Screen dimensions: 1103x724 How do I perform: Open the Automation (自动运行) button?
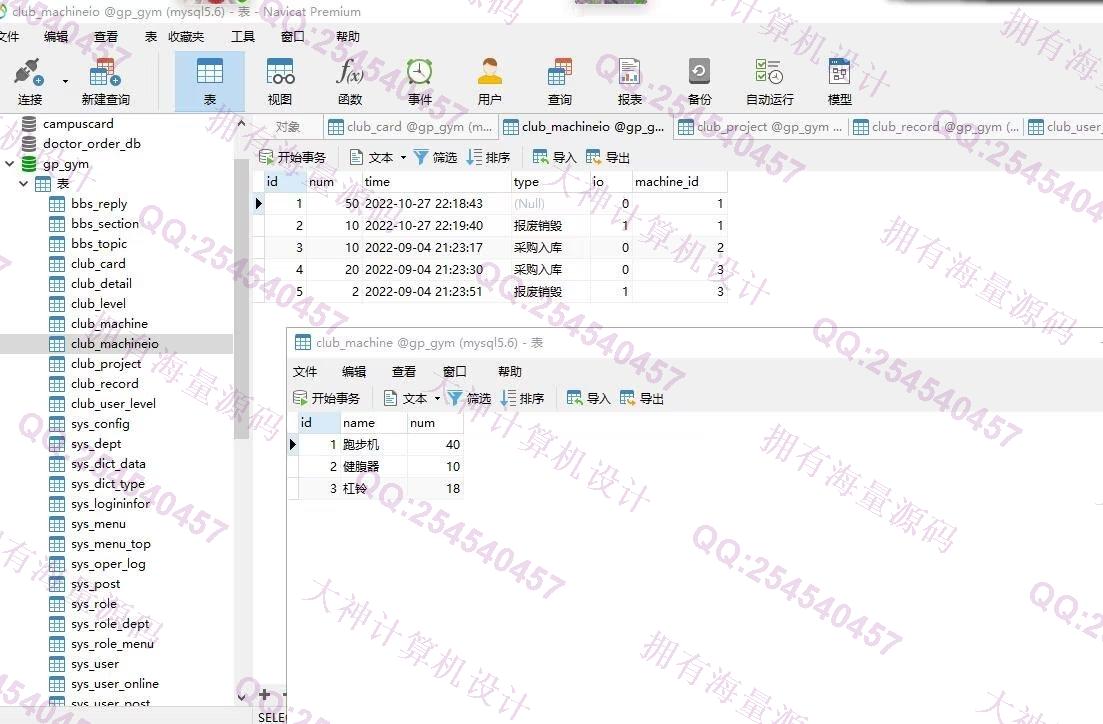[x=770, y=82]
